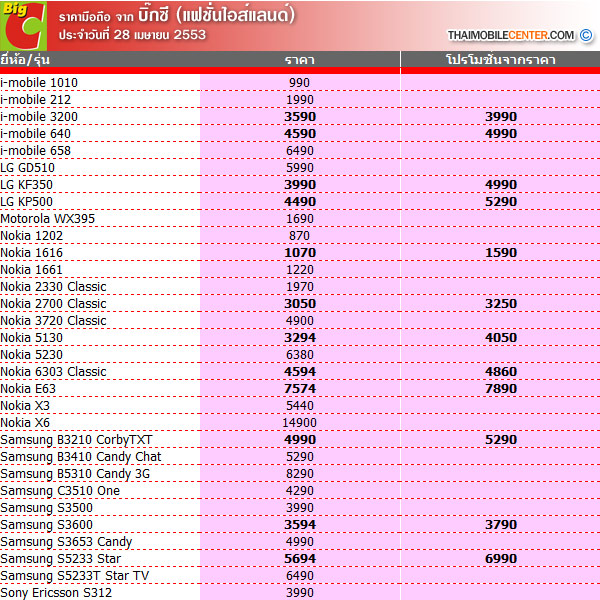
Task: Click promotion price 1590 for Nokia 1616
Action: tap(501, 253)
